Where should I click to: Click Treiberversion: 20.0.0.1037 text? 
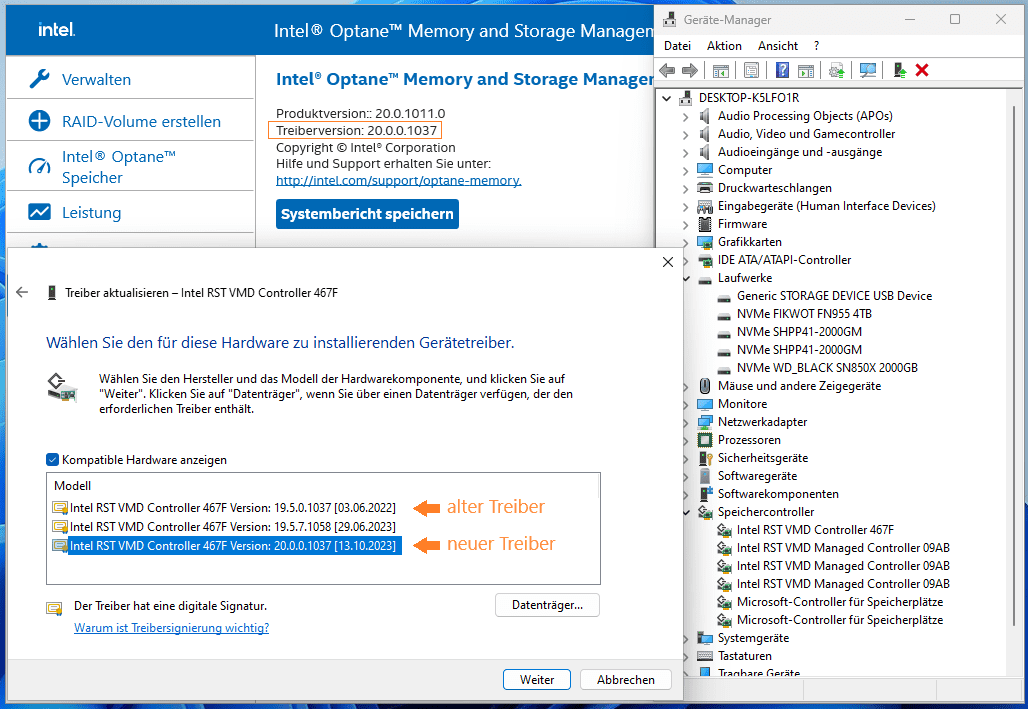(356, 131)
